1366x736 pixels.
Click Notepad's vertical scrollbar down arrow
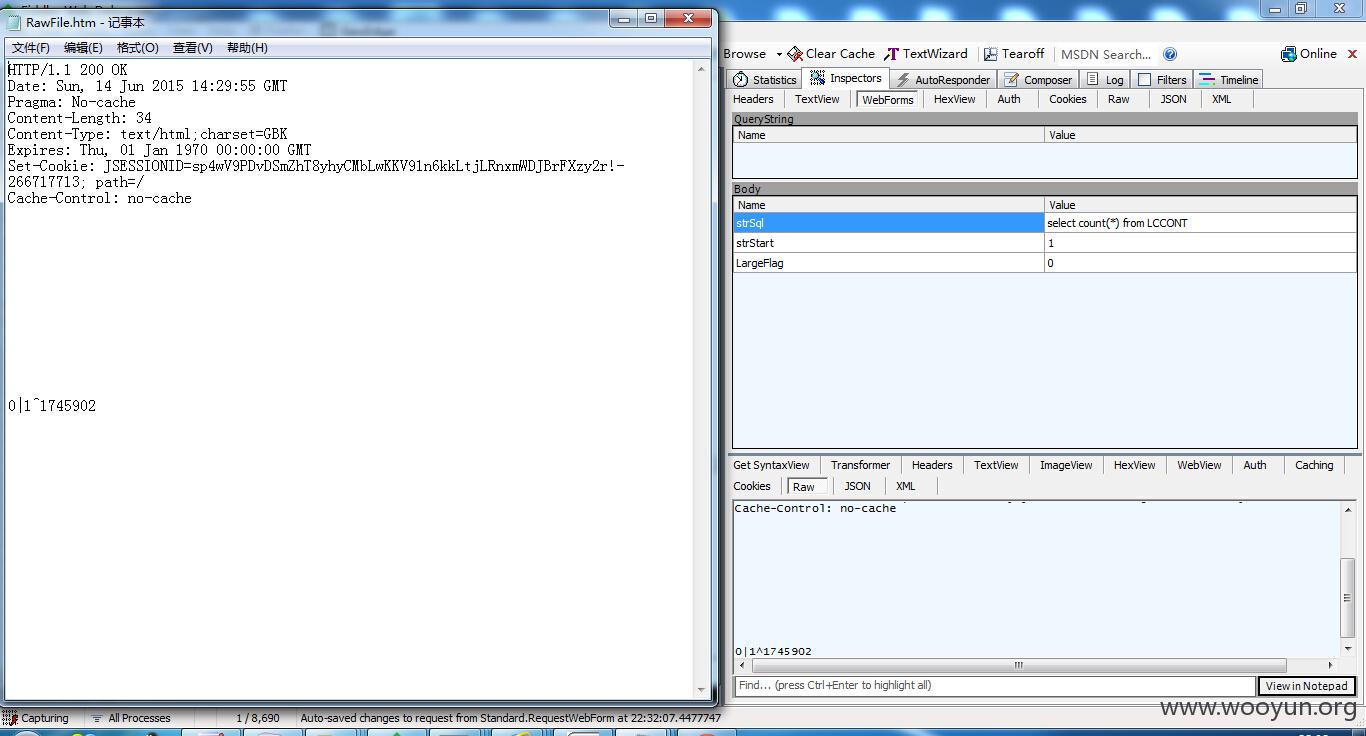(x=701, y=689)
